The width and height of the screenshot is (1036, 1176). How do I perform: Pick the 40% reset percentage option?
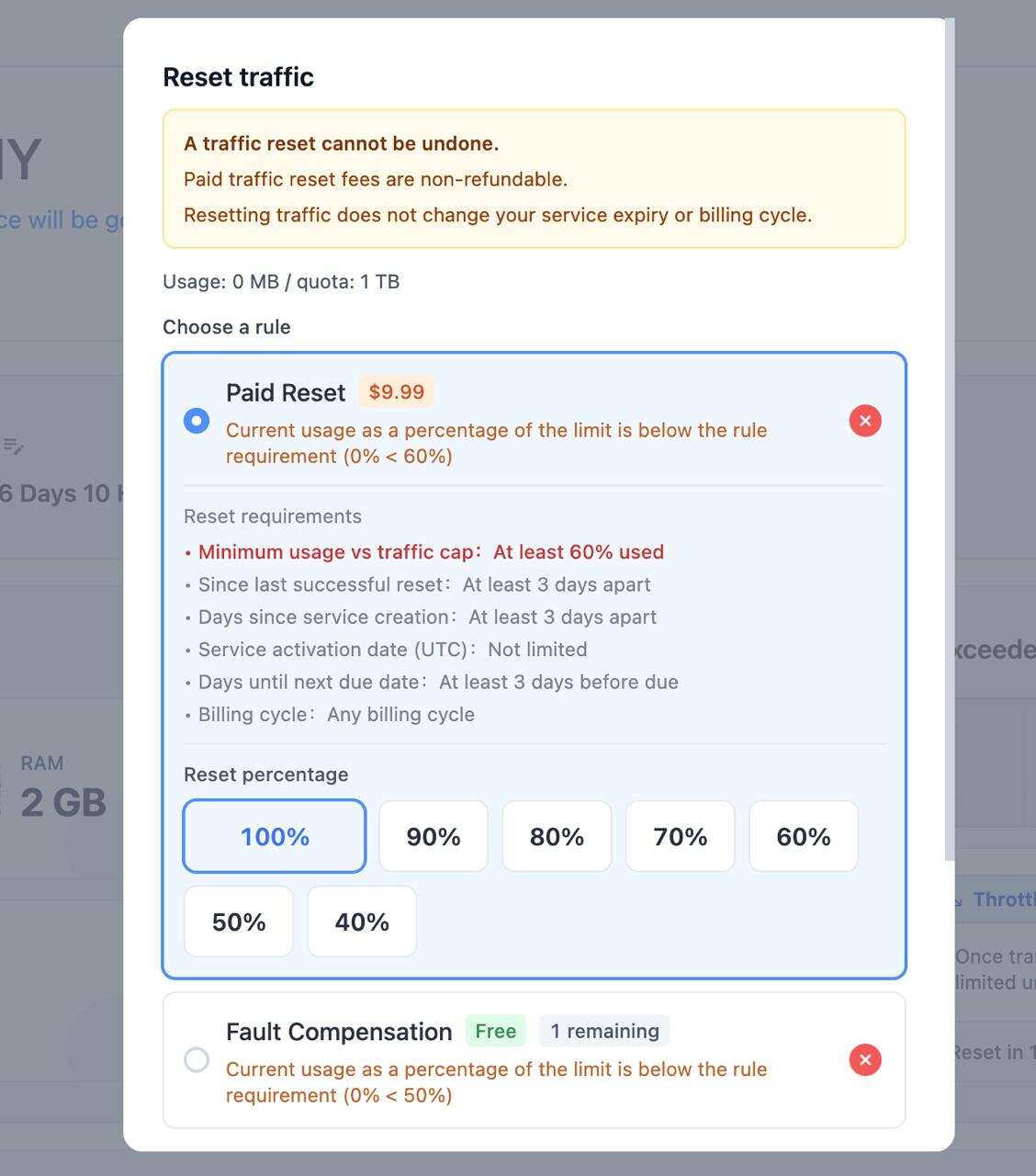[362, 922]
